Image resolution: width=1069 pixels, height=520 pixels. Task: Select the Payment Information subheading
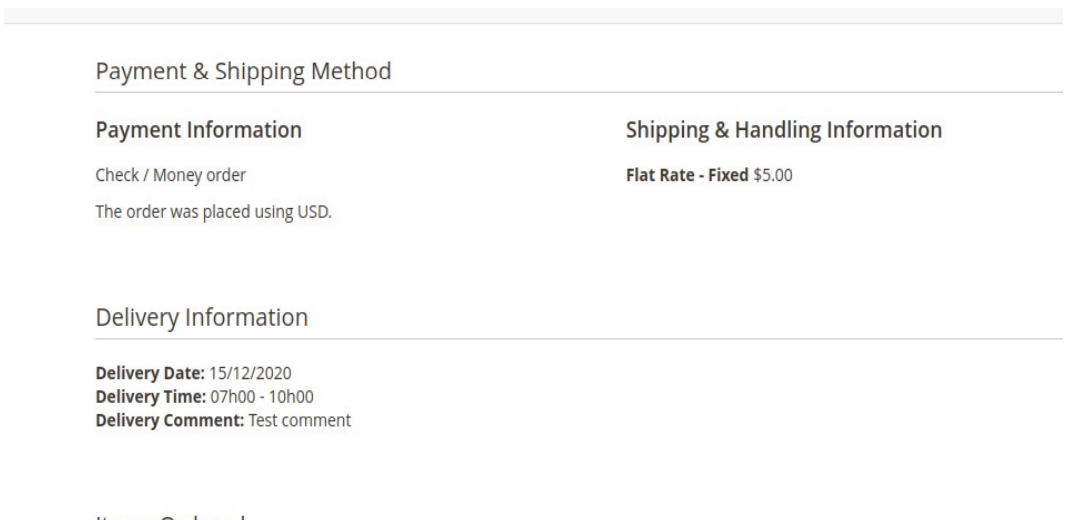[x=198, y=130]
